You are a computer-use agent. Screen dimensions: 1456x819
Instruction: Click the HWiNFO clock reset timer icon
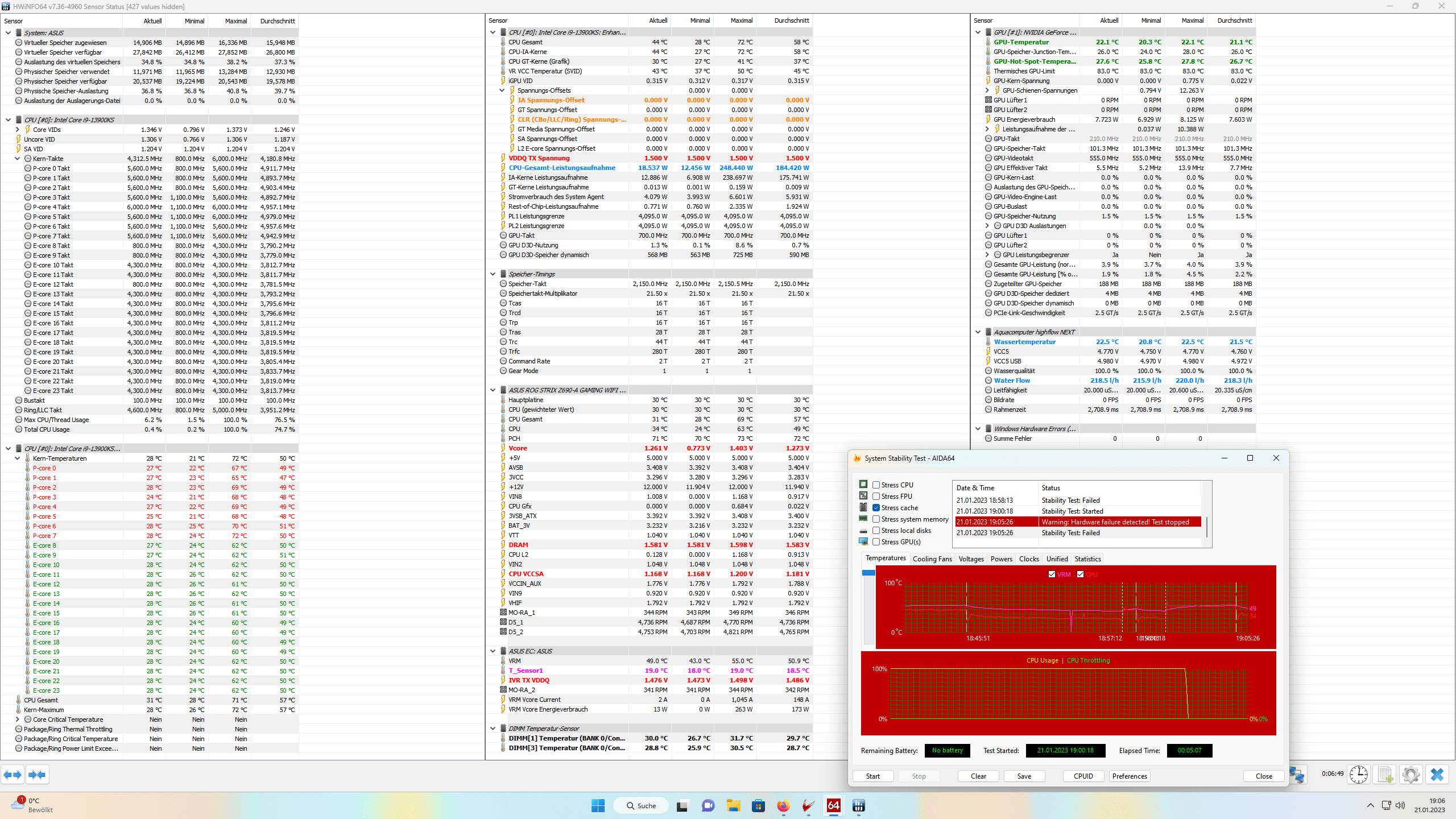click(1359, 775)
